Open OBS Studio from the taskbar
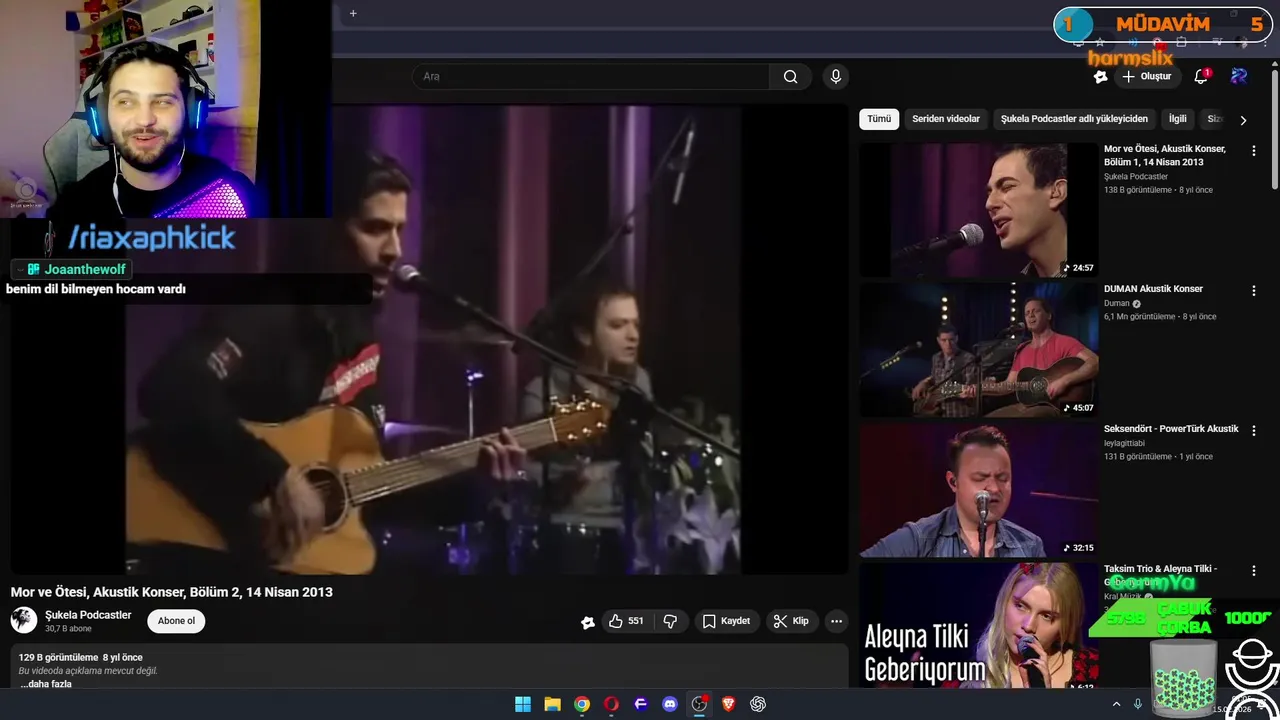 click(699, 704)
